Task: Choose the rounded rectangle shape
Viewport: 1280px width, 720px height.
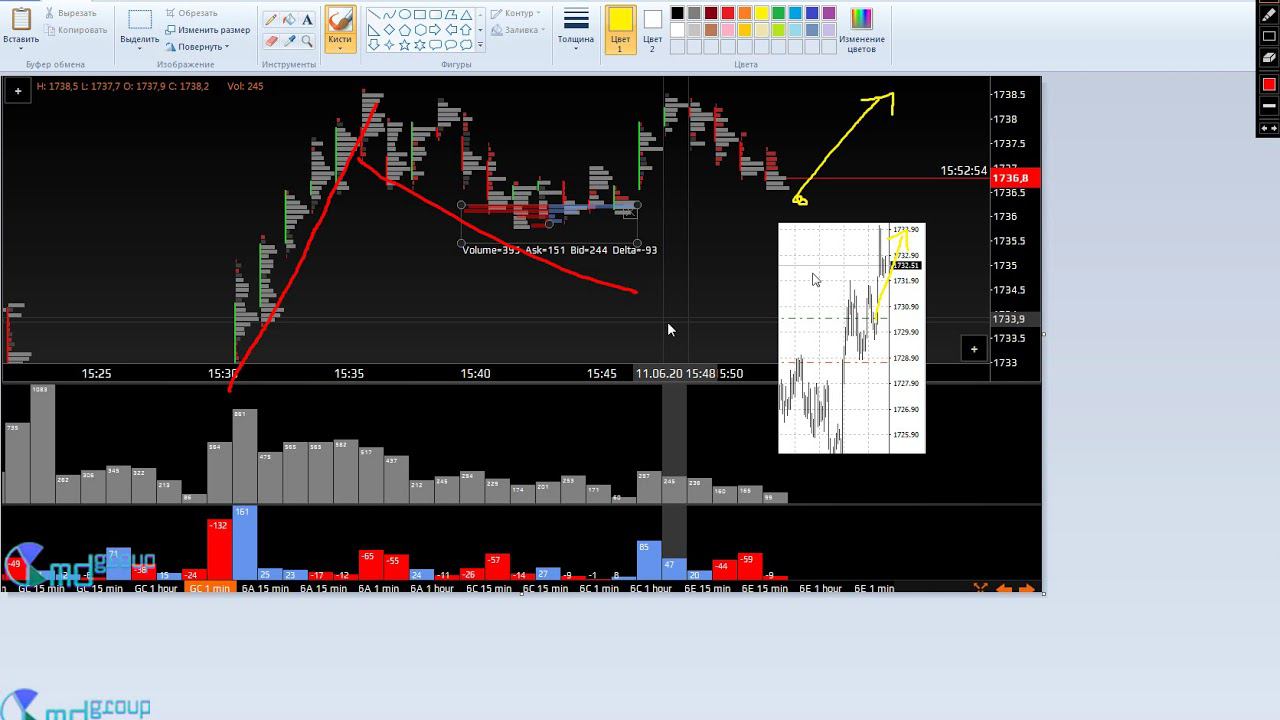Action: (x=435, y=14)
